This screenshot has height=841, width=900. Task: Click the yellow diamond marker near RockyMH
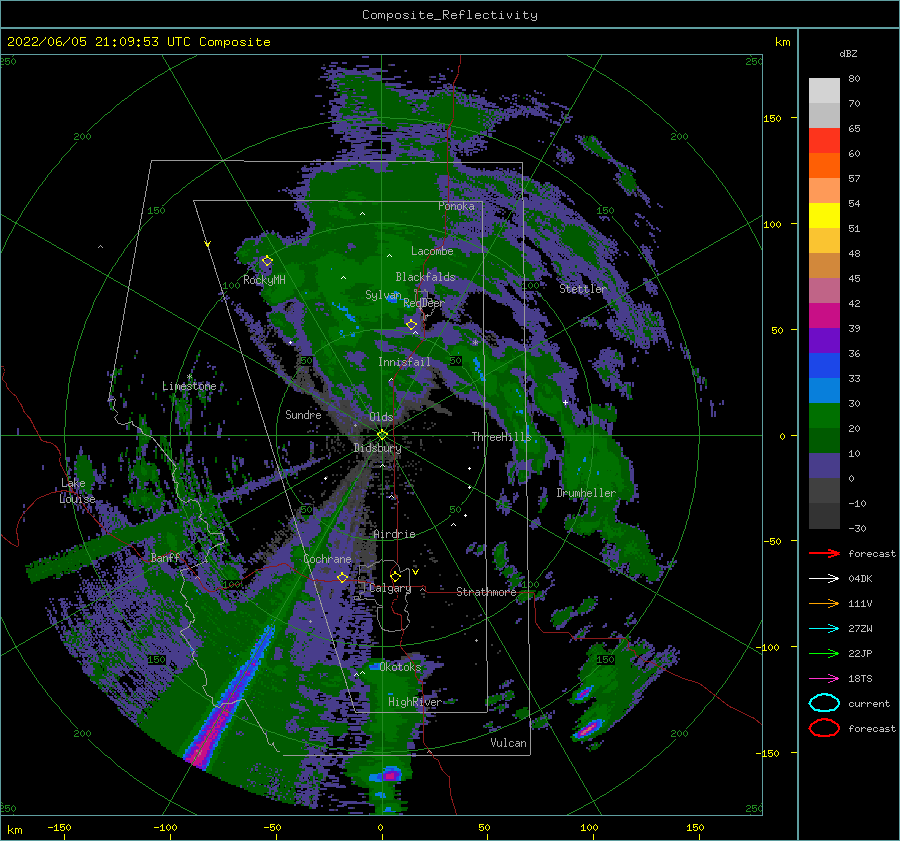point(267,261)
